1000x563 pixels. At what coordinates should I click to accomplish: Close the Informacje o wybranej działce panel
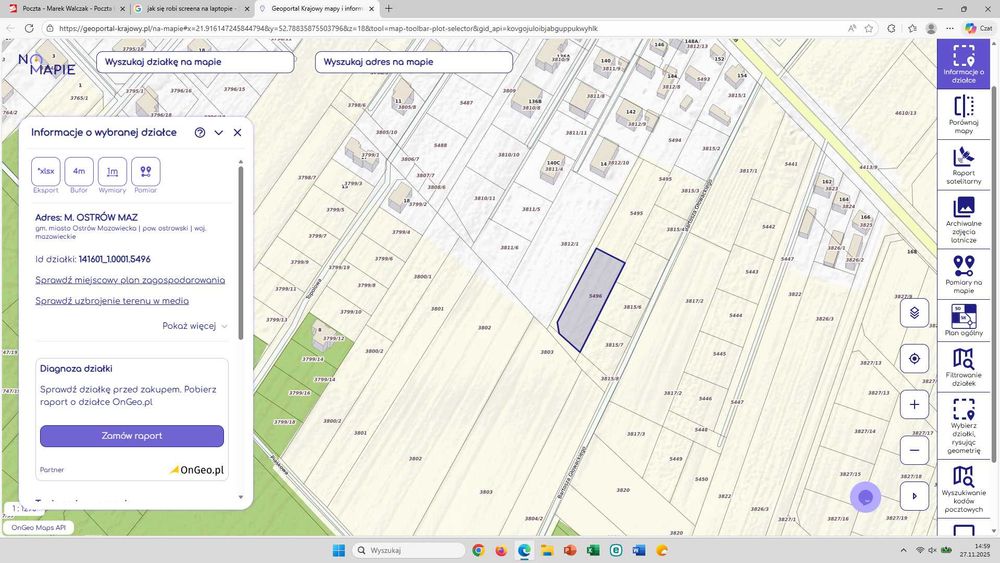click(x=237, y=133)
